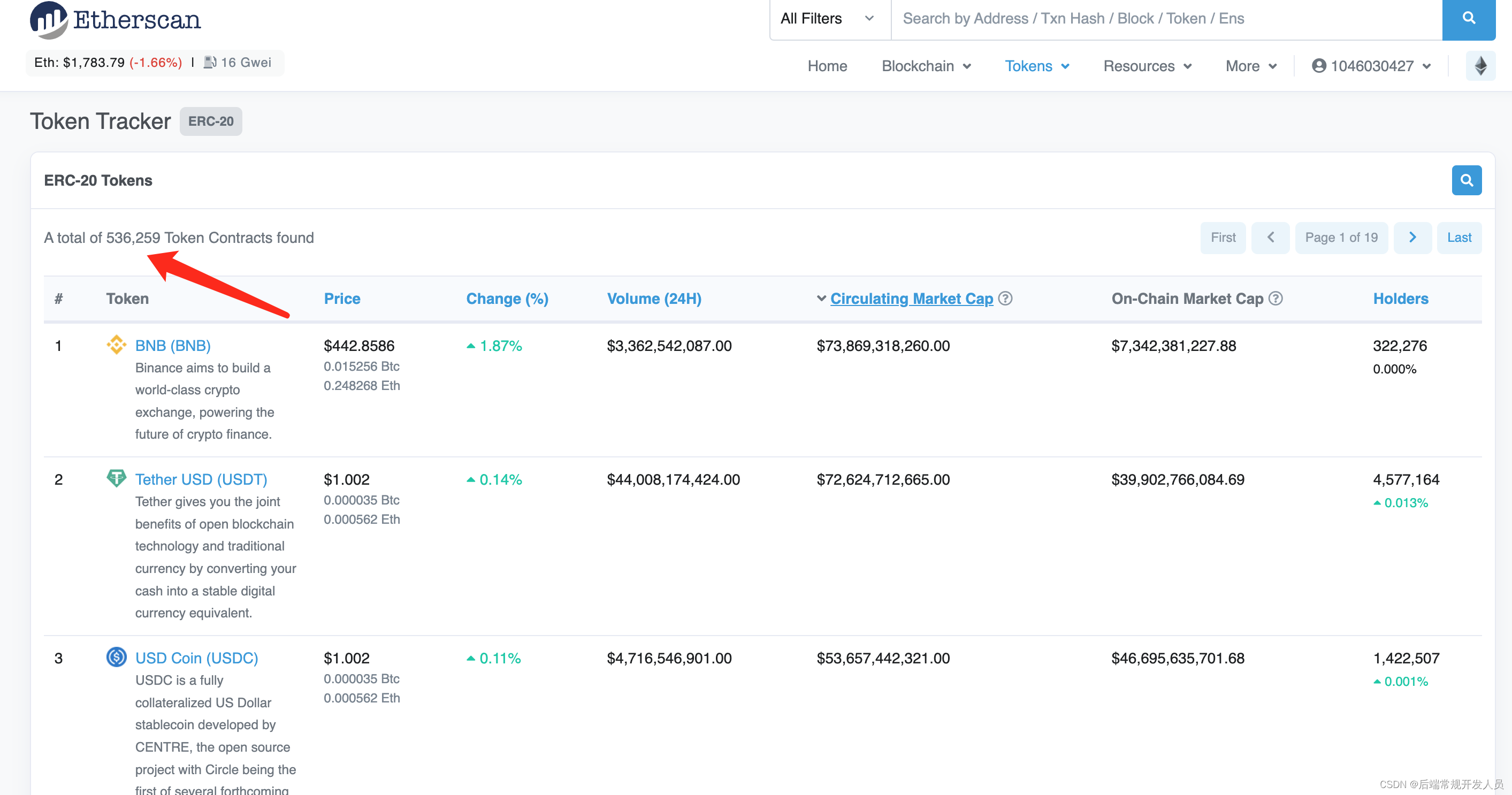Sort by the Change (%) column
This screenshot has height=795, width=1512.
coord(507,299)
